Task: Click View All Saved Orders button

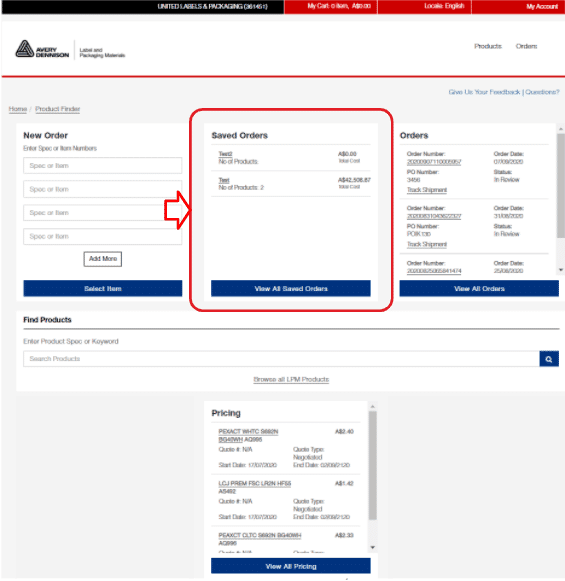Action: pyautogui.click(x=291, y=288)
